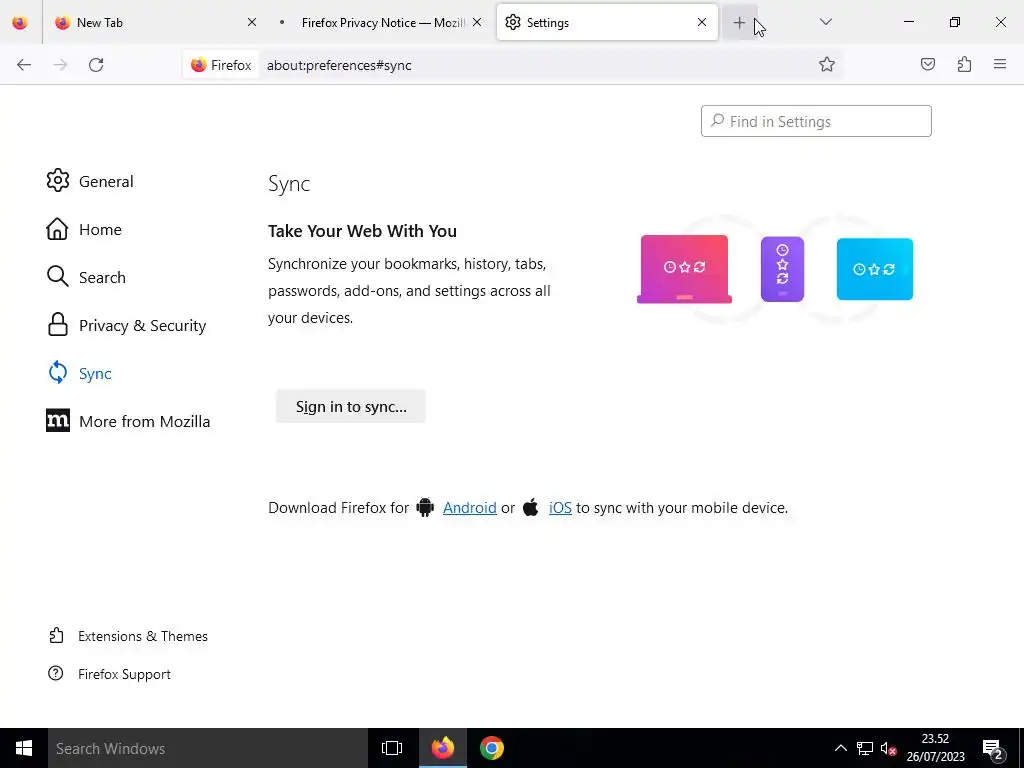Click the forward arrow button
Screen dimensions: 1024x768
(60, 65)
